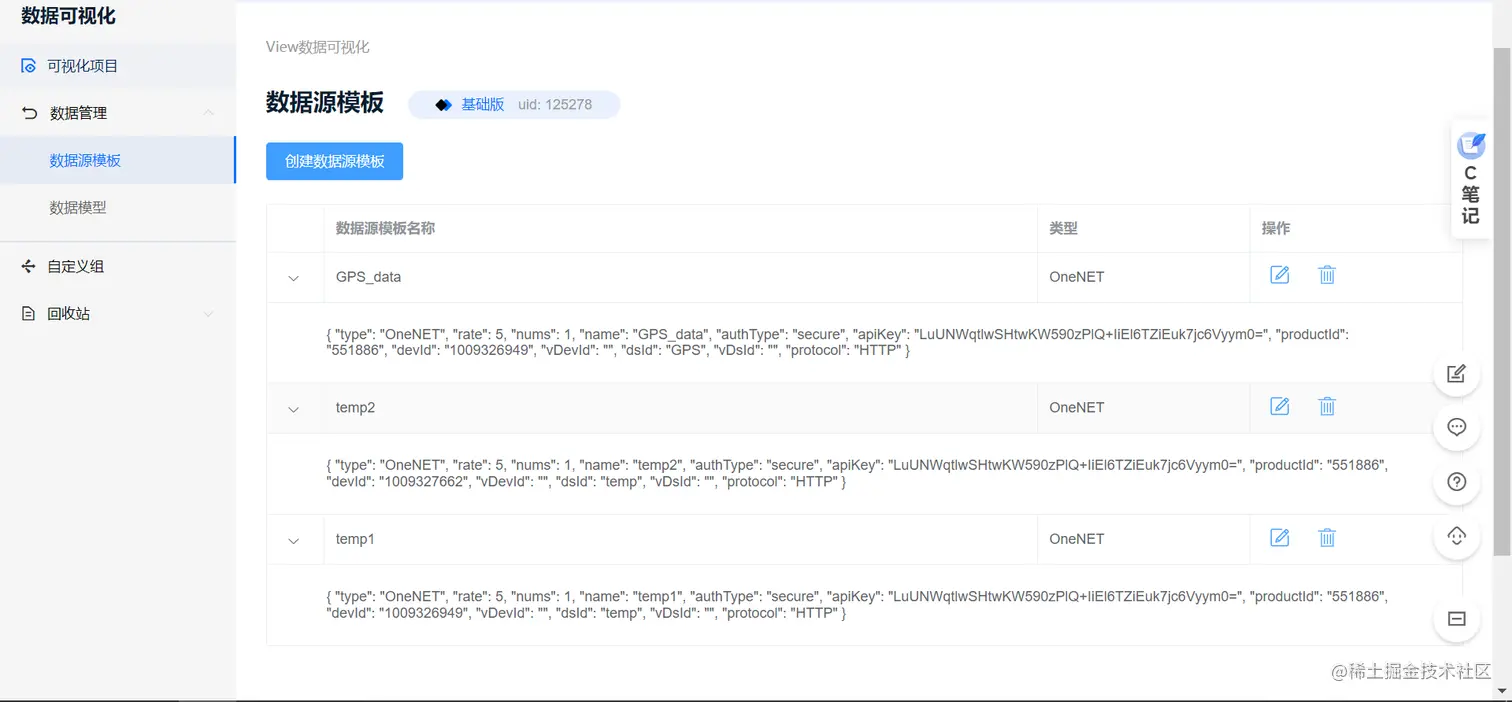Edit the temp1 data source template
The height and width of the screenshot is (702, 1512).
click(x=1279, y=537)
